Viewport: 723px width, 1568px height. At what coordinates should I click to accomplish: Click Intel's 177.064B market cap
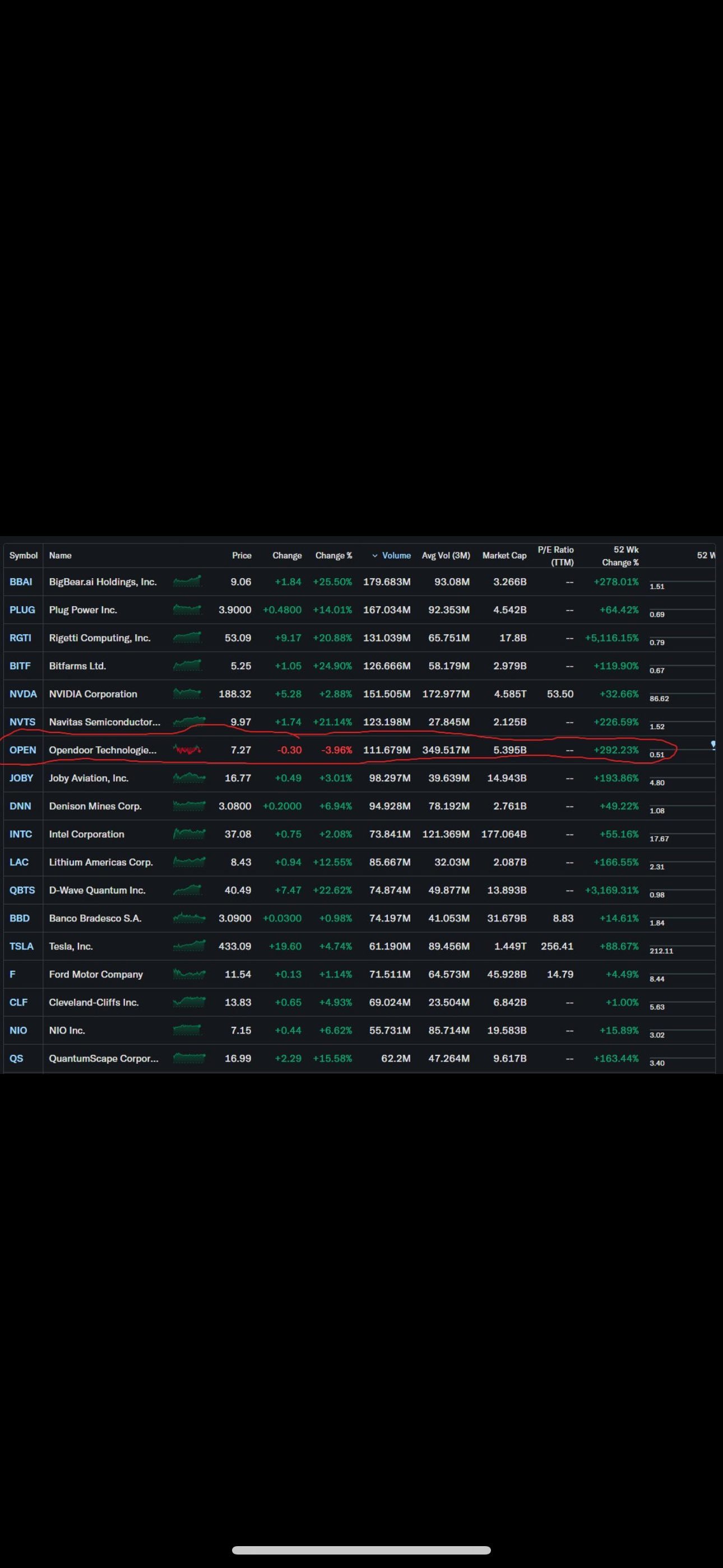[x=504, y=834]
